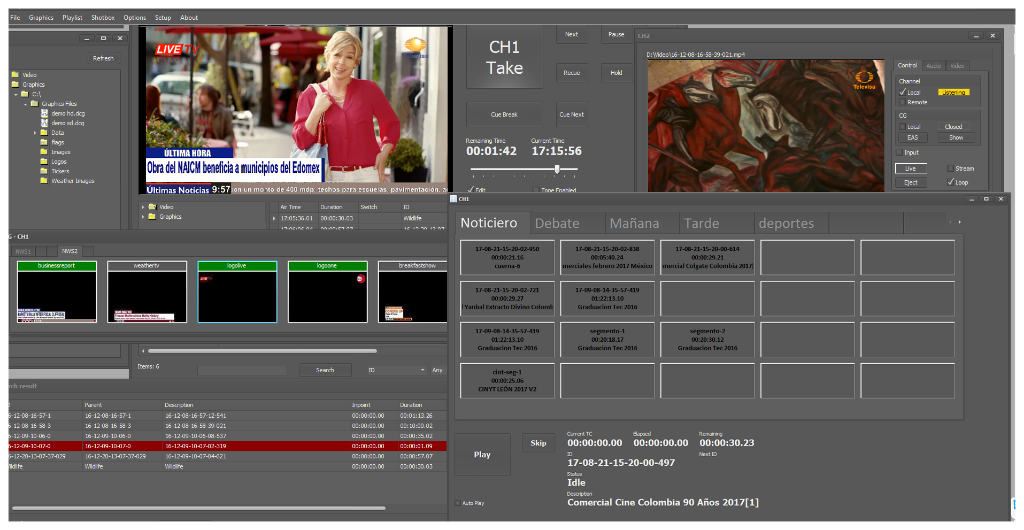Toggle the Channel Remote checkbox
The image size is (1024, 530).
tap(903, 102)
